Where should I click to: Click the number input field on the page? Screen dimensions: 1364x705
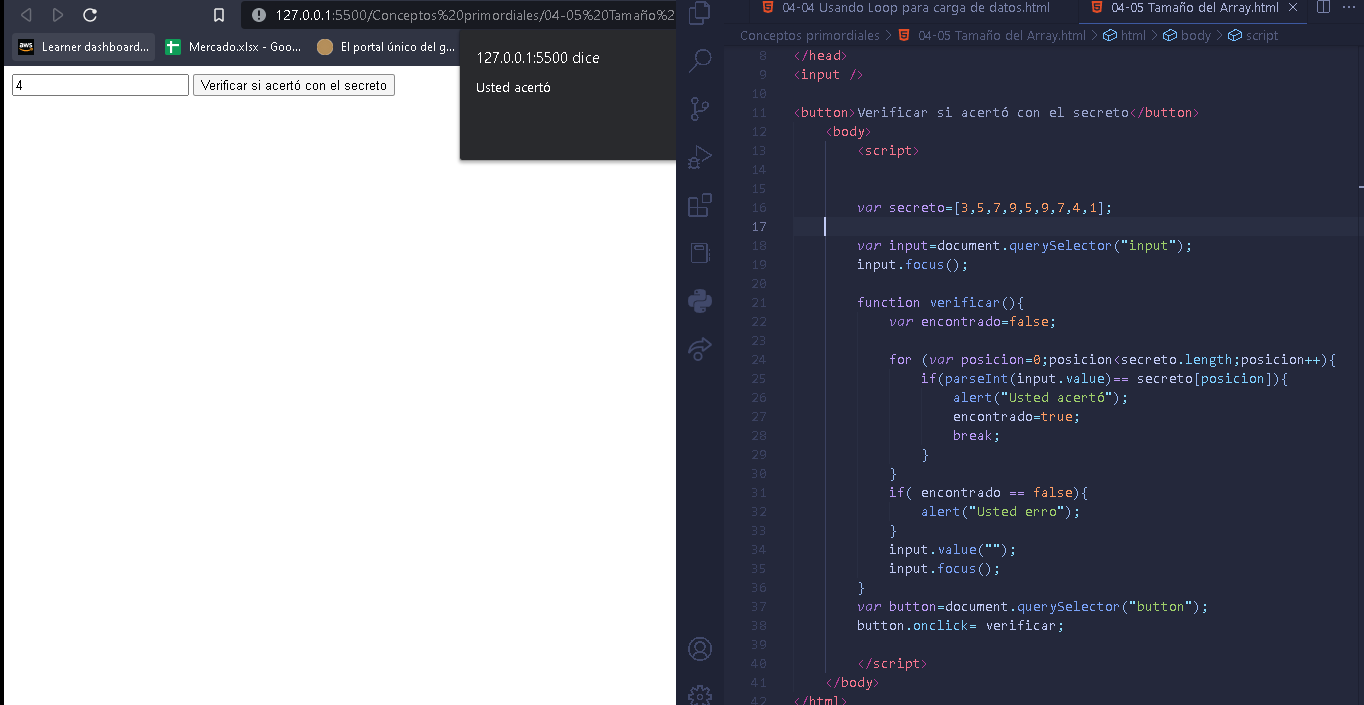click(x=100, y=86)
